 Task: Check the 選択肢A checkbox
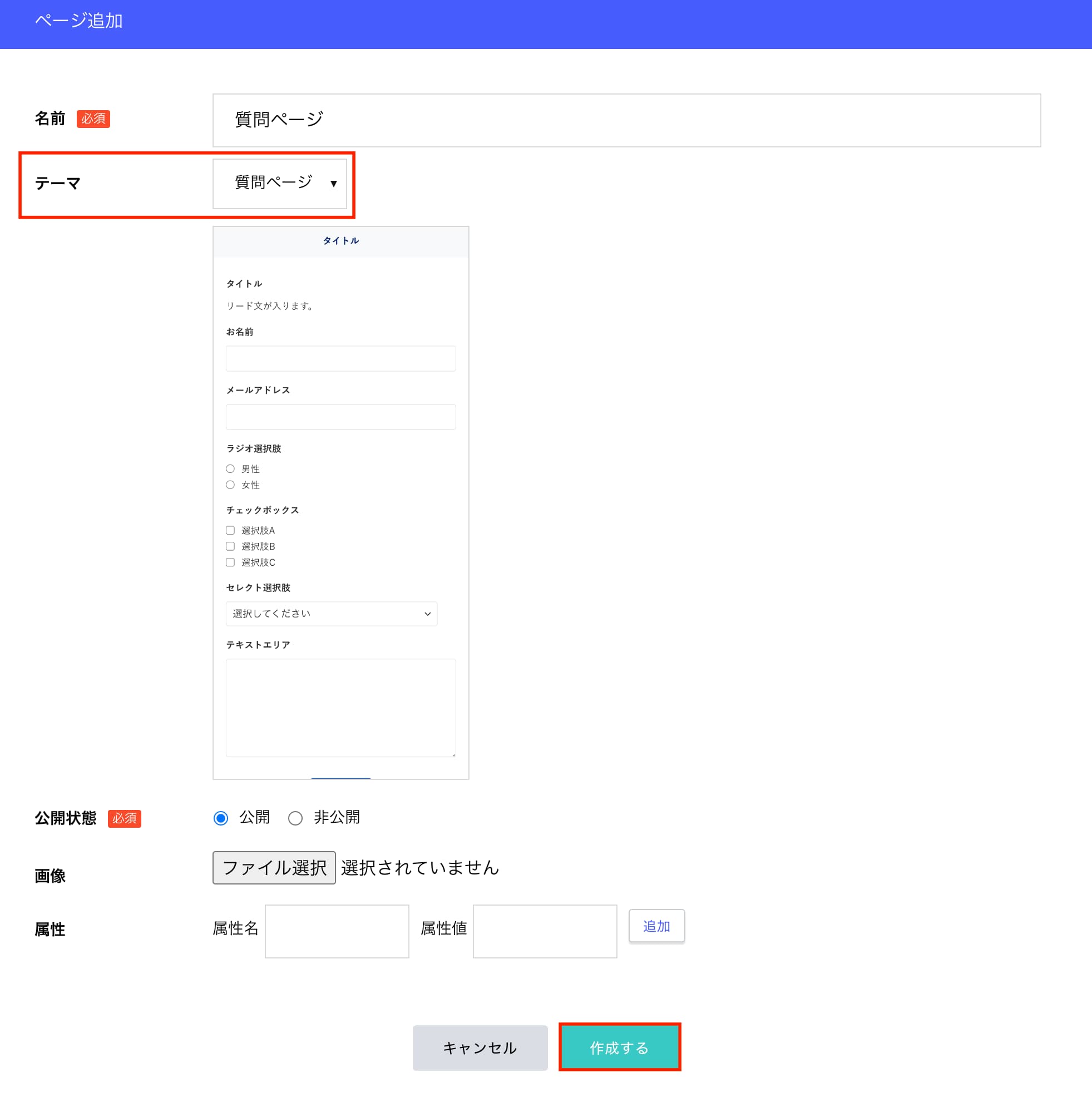230,530
